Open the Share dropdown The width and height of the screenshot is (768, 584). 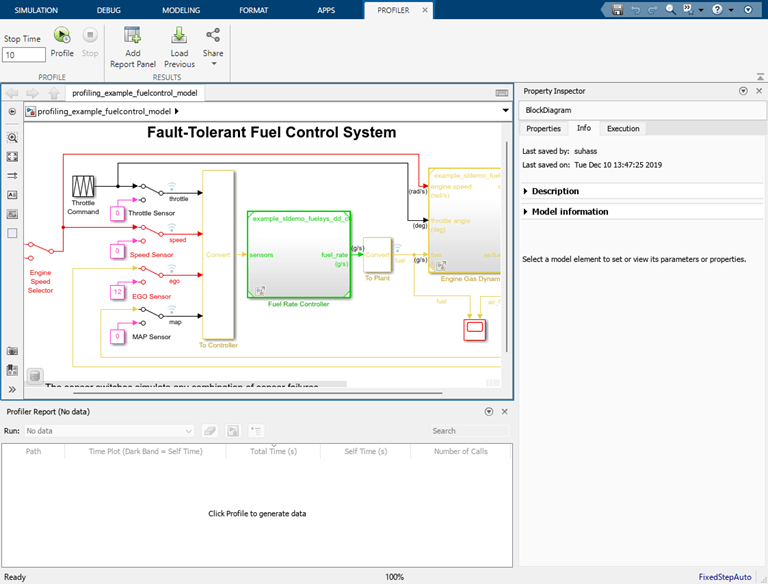coord(213,63)
